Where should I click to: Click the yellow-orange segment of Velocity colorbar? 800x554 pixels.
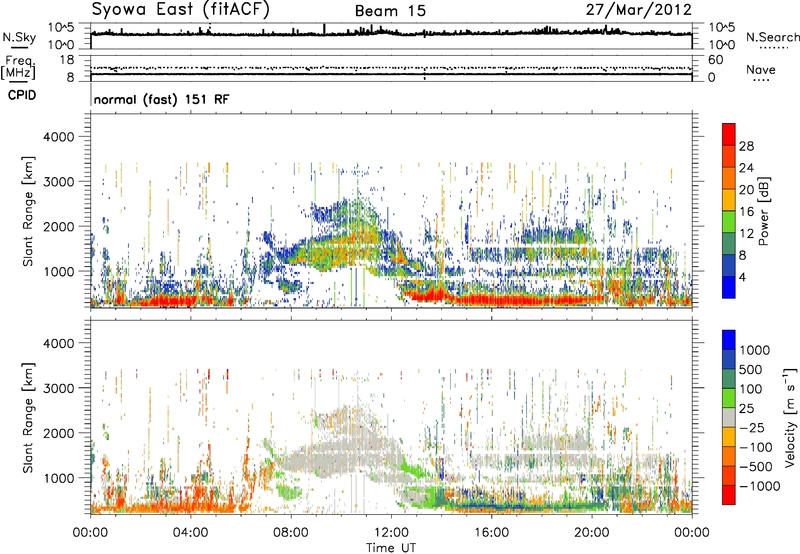tap(729, 437)
